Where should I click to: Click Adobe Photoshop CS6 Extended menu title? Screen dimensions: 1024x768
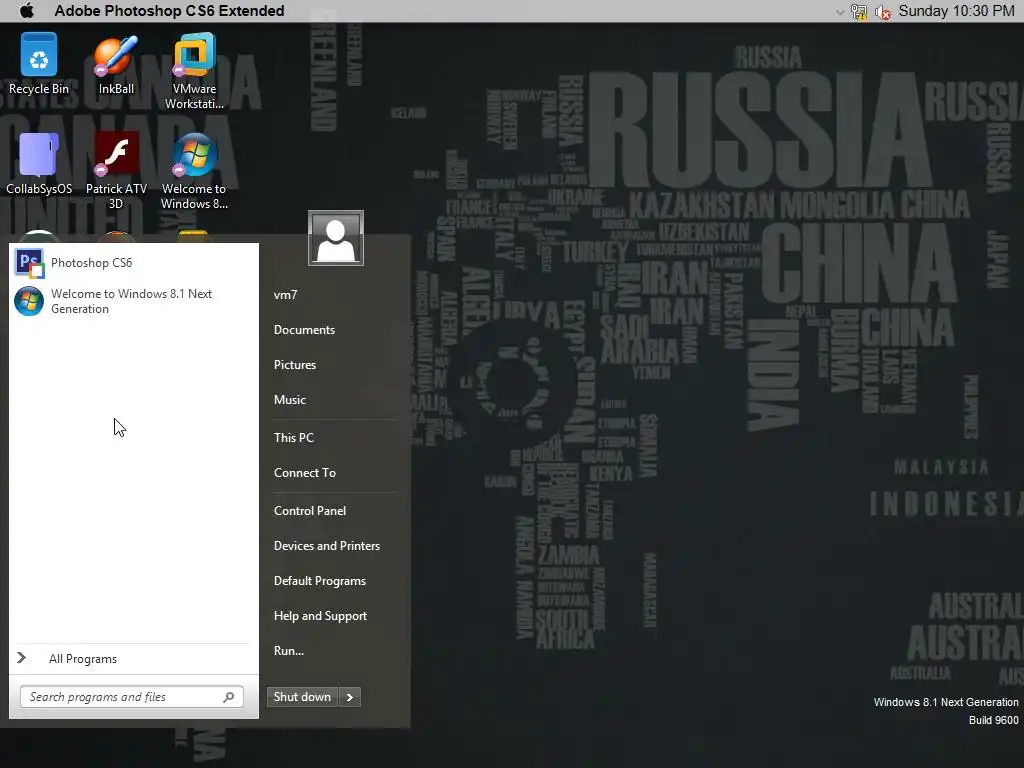click(169, 10)
